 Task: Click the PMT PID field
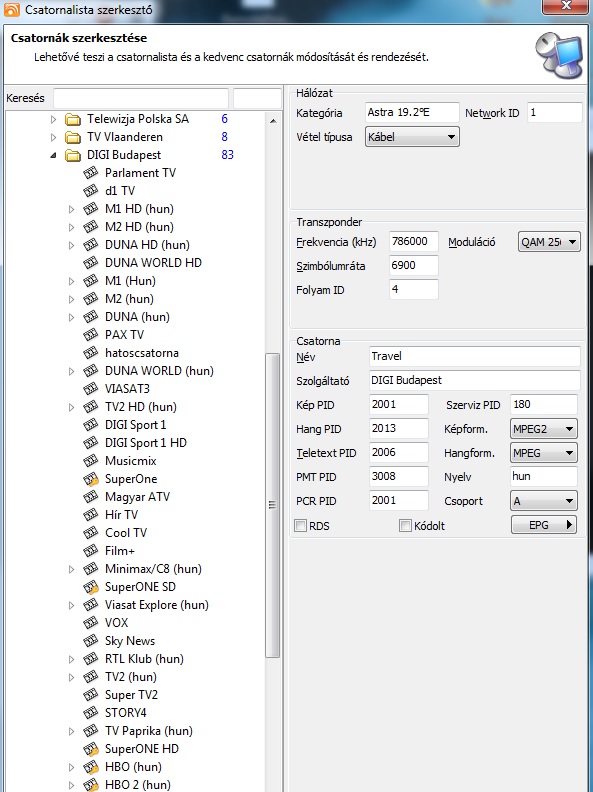[399, 476]
